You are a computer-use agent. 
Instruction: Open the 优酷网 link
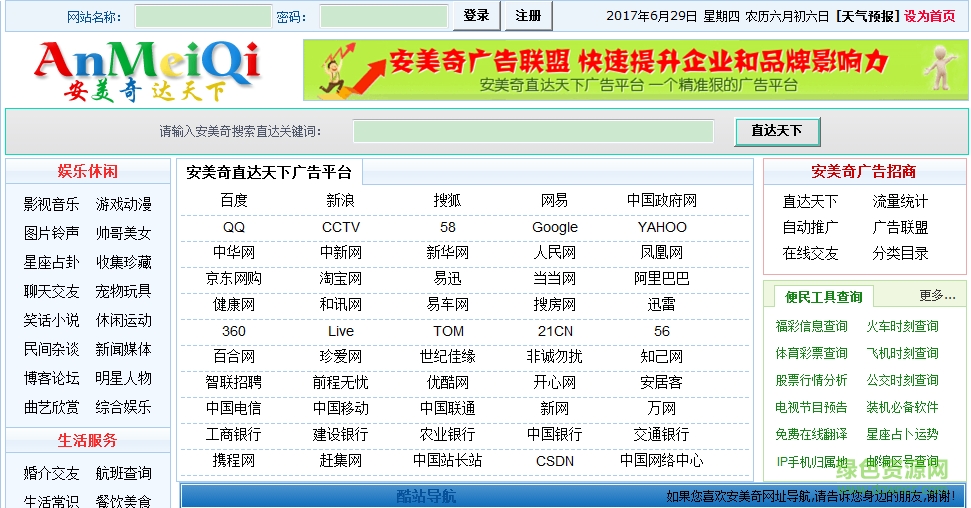coord(447,383)
